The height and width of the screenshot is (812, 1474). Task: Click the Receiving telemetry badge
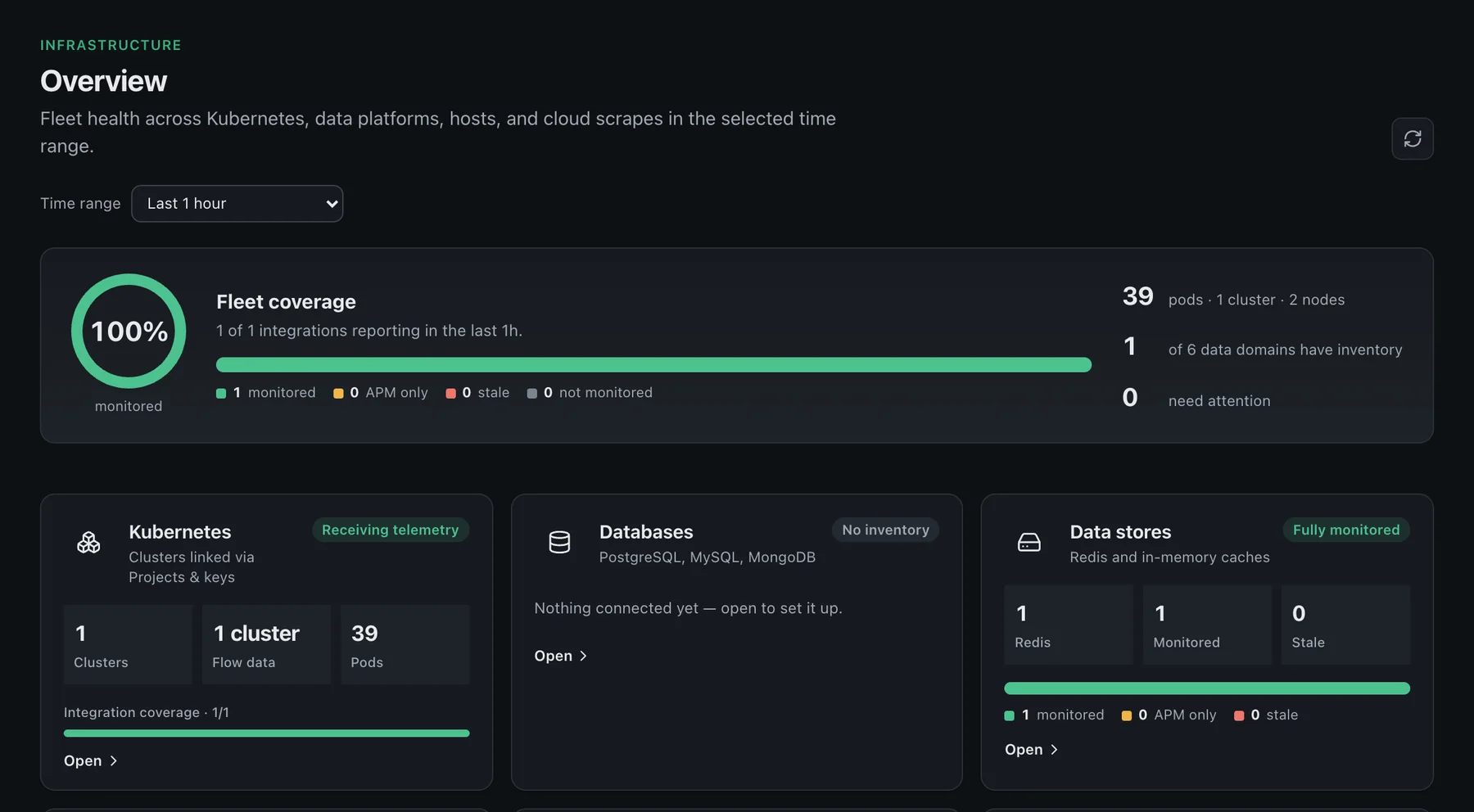tap(391, 530)
